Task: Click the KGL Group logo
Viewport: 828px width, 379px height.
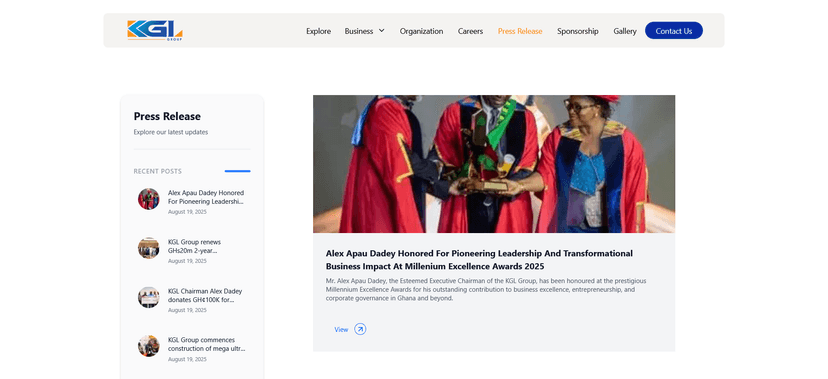Action: [x=155, y=31]
